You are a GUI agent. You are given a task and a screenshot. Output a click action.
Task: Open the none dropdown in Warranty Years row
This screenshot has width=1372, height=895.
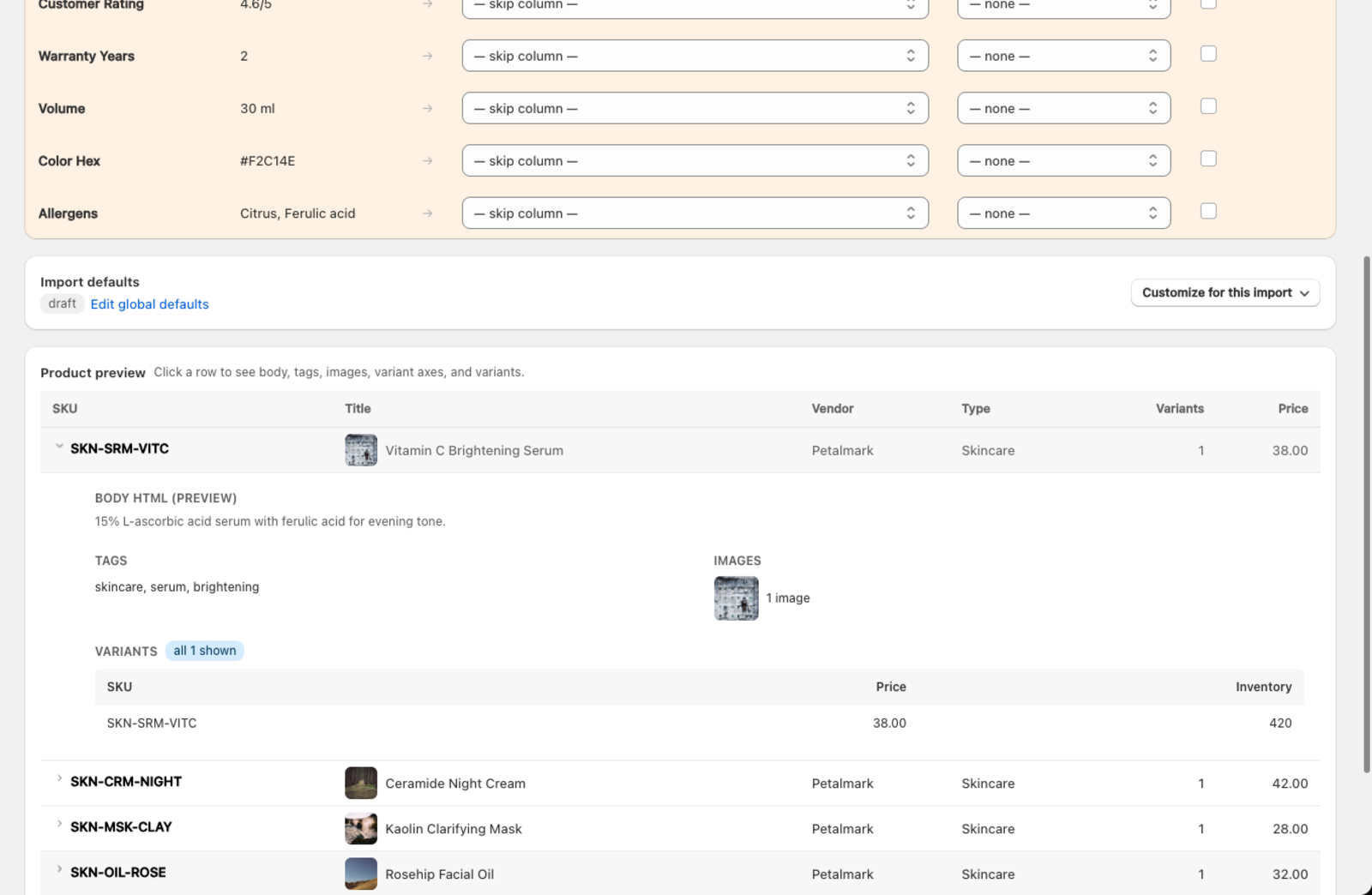(1063, 56)
